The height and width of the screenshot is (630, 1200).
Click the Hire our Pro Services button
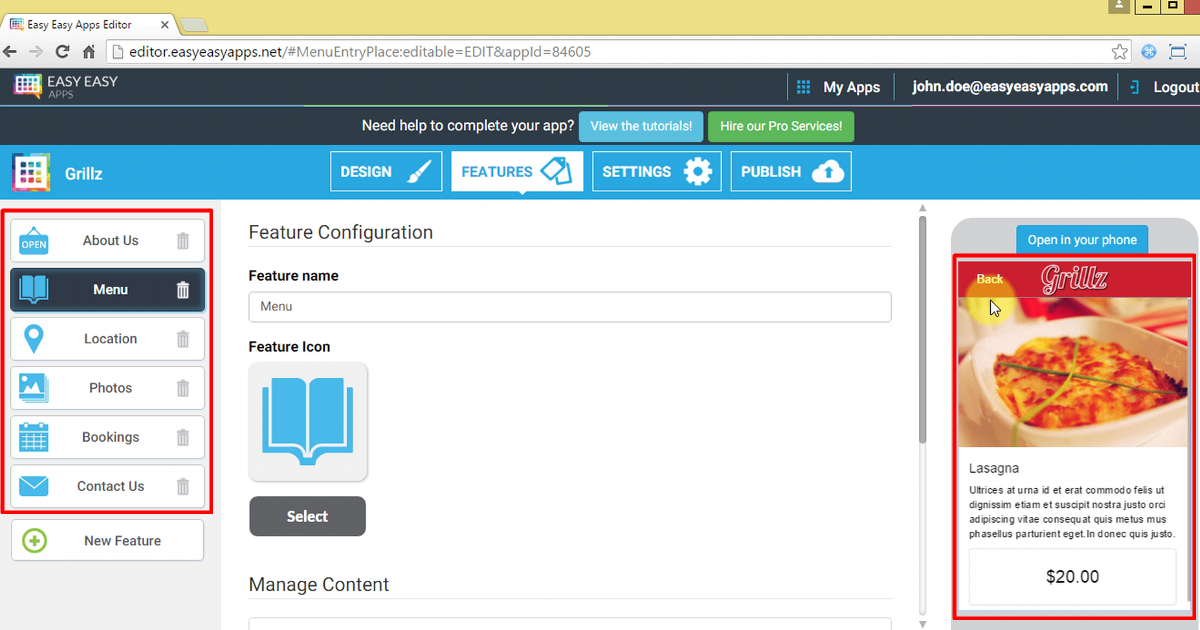(x=781, y=126)
